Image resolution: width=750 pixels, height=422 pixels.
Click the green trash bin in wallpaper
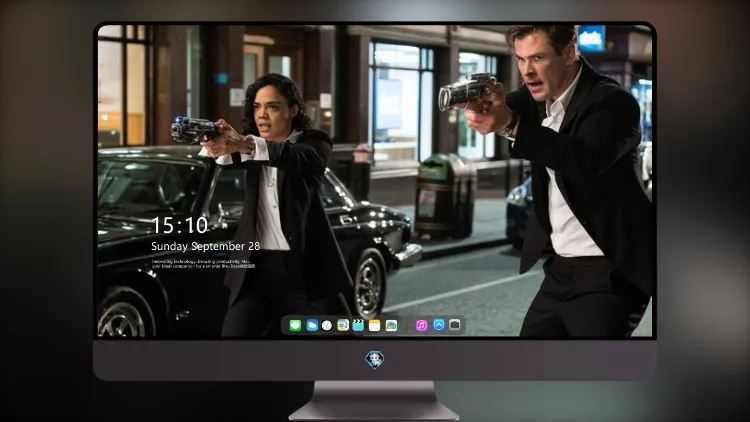445,196
